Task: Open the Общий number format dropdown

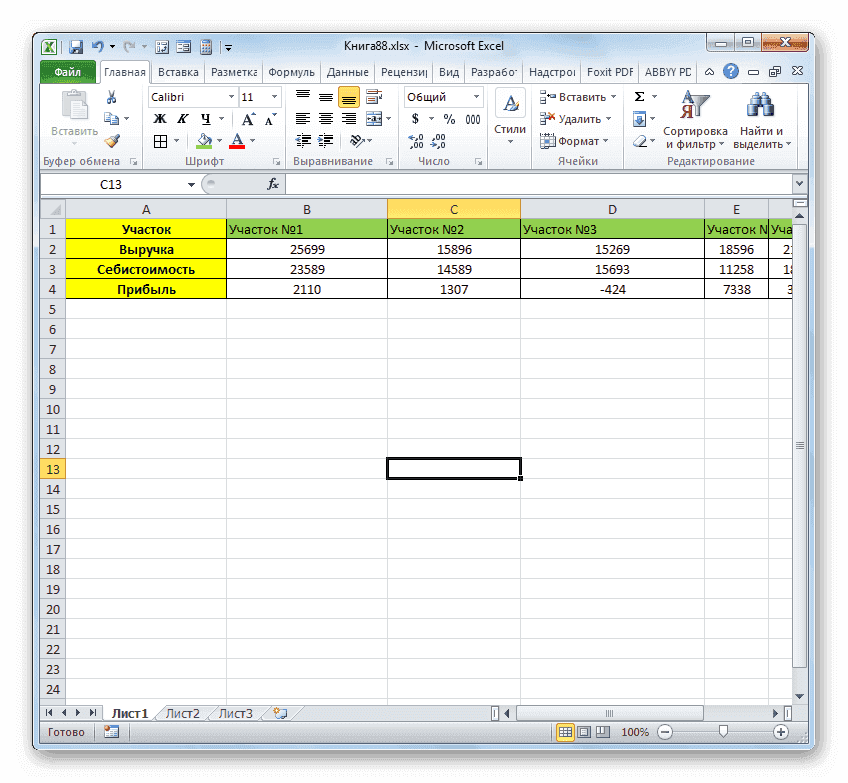Action: coord(473,96)
